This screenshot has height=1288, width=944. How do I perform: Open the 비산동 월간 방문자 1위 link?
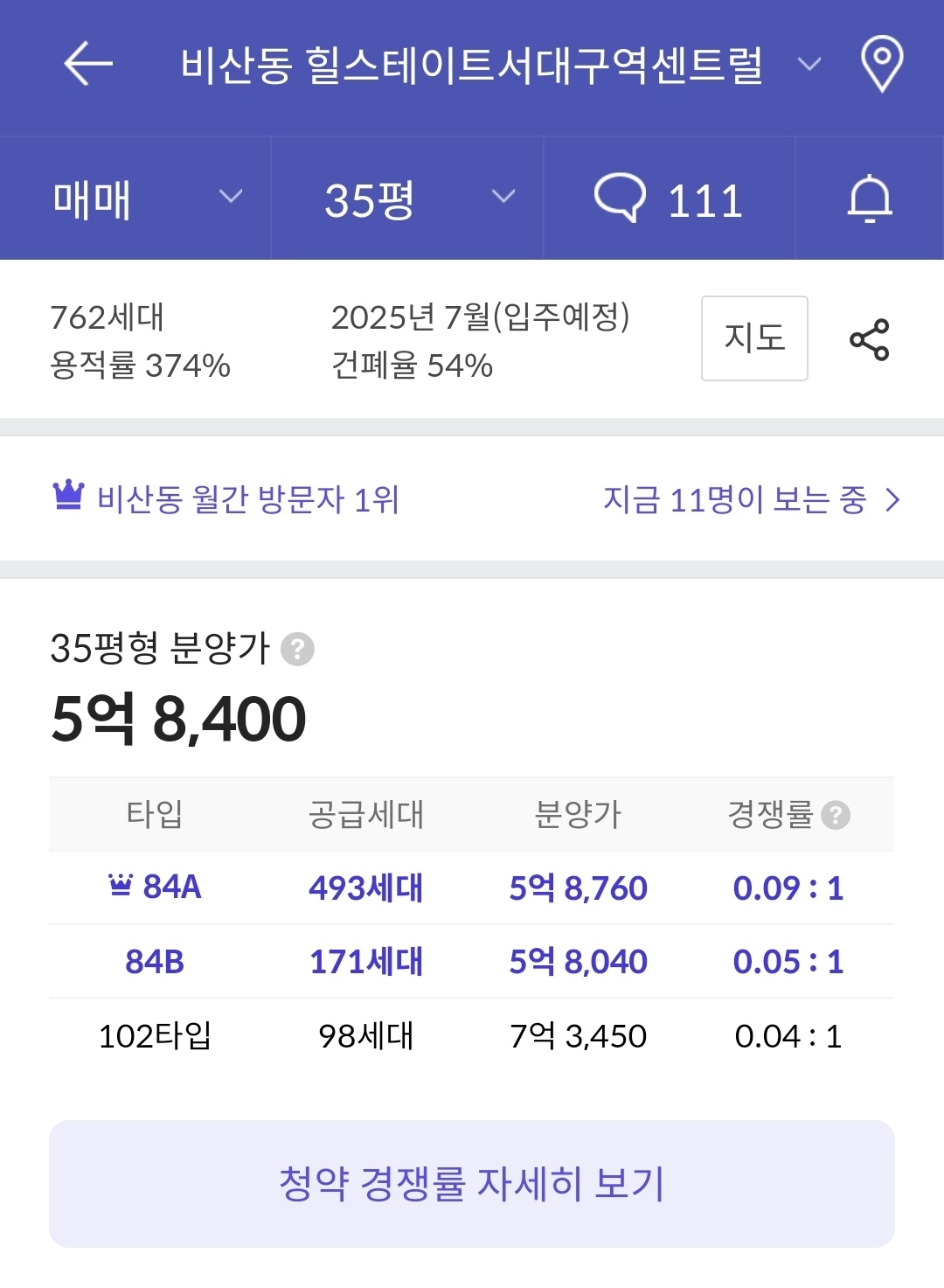[247, 499]
